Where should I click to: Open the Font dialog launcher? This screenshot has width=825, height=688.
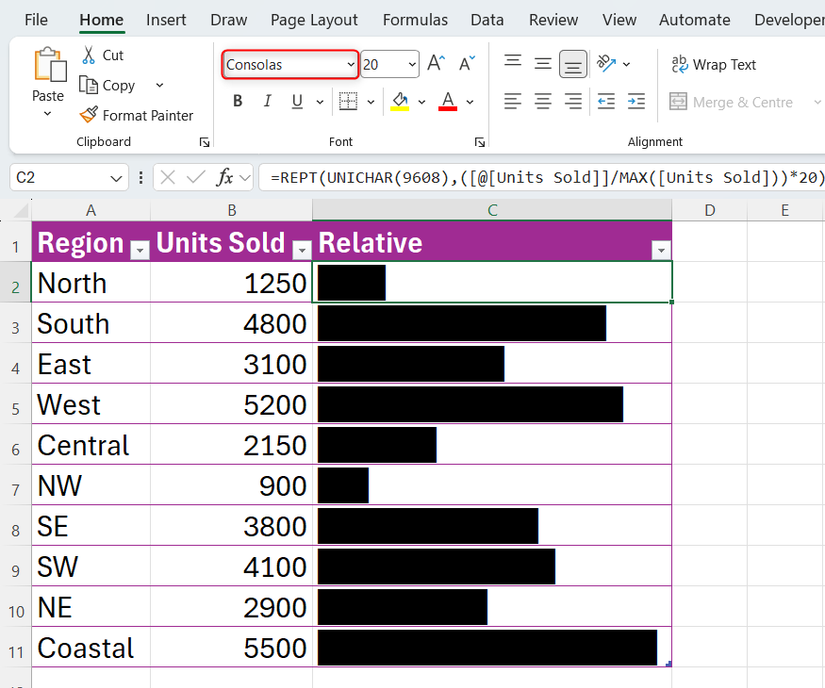pyautogui.click(x=480, y=142)
